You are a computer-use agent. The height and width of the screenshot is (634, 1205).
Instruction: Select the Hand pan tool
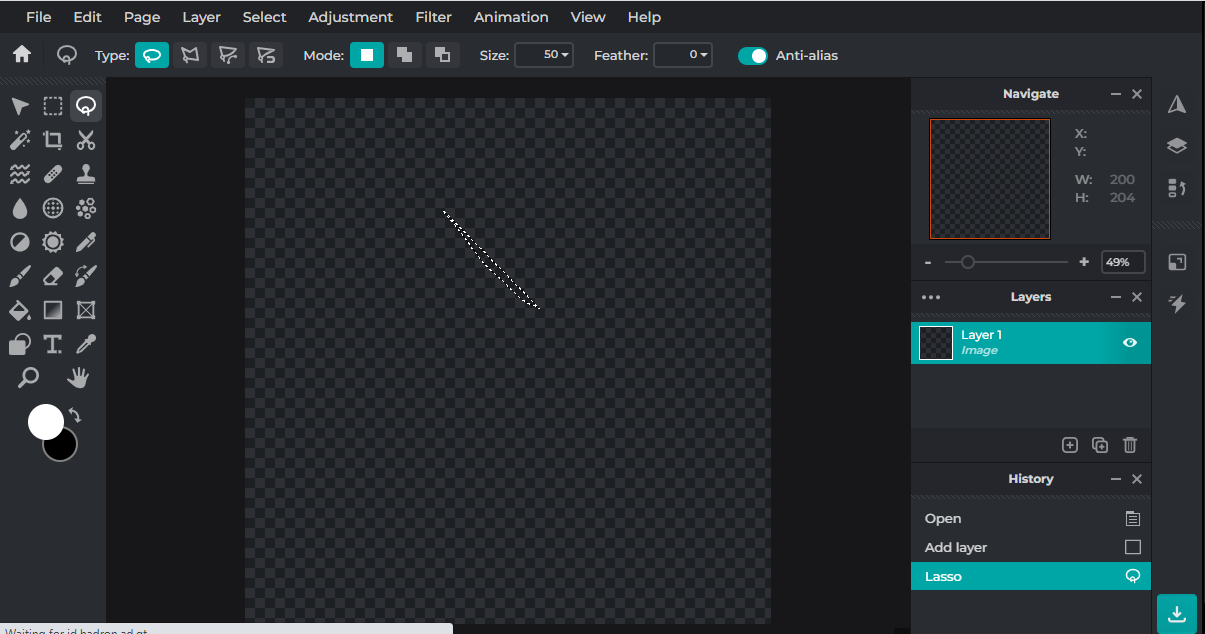point(78,378)
